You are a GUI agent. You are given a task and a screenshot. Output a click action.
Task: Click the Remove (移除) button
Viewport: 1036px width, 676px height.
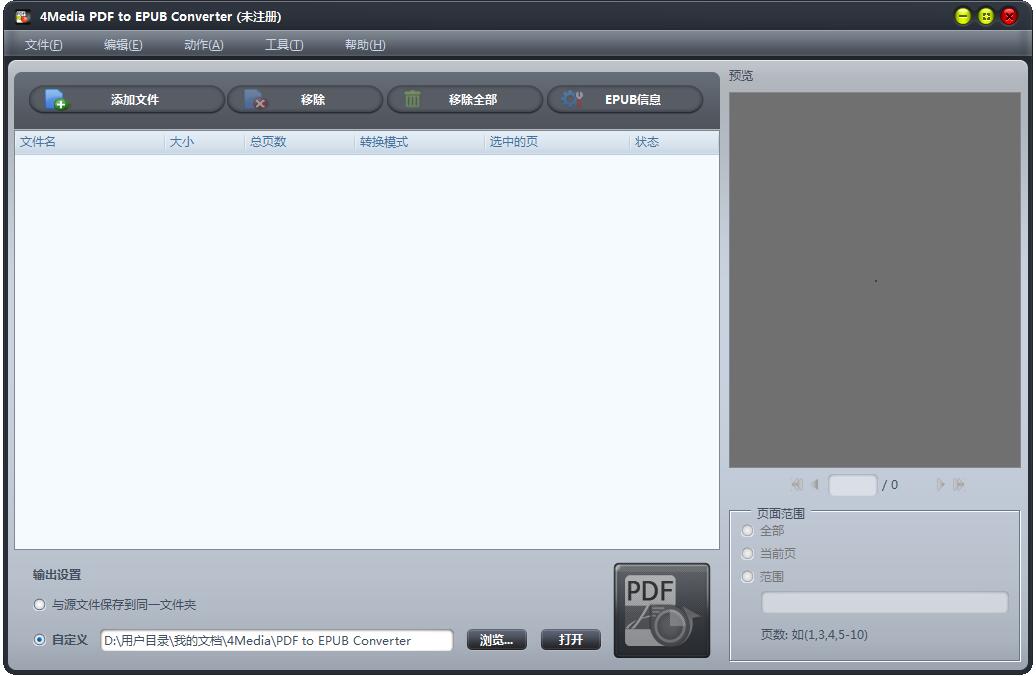point(305,100)
